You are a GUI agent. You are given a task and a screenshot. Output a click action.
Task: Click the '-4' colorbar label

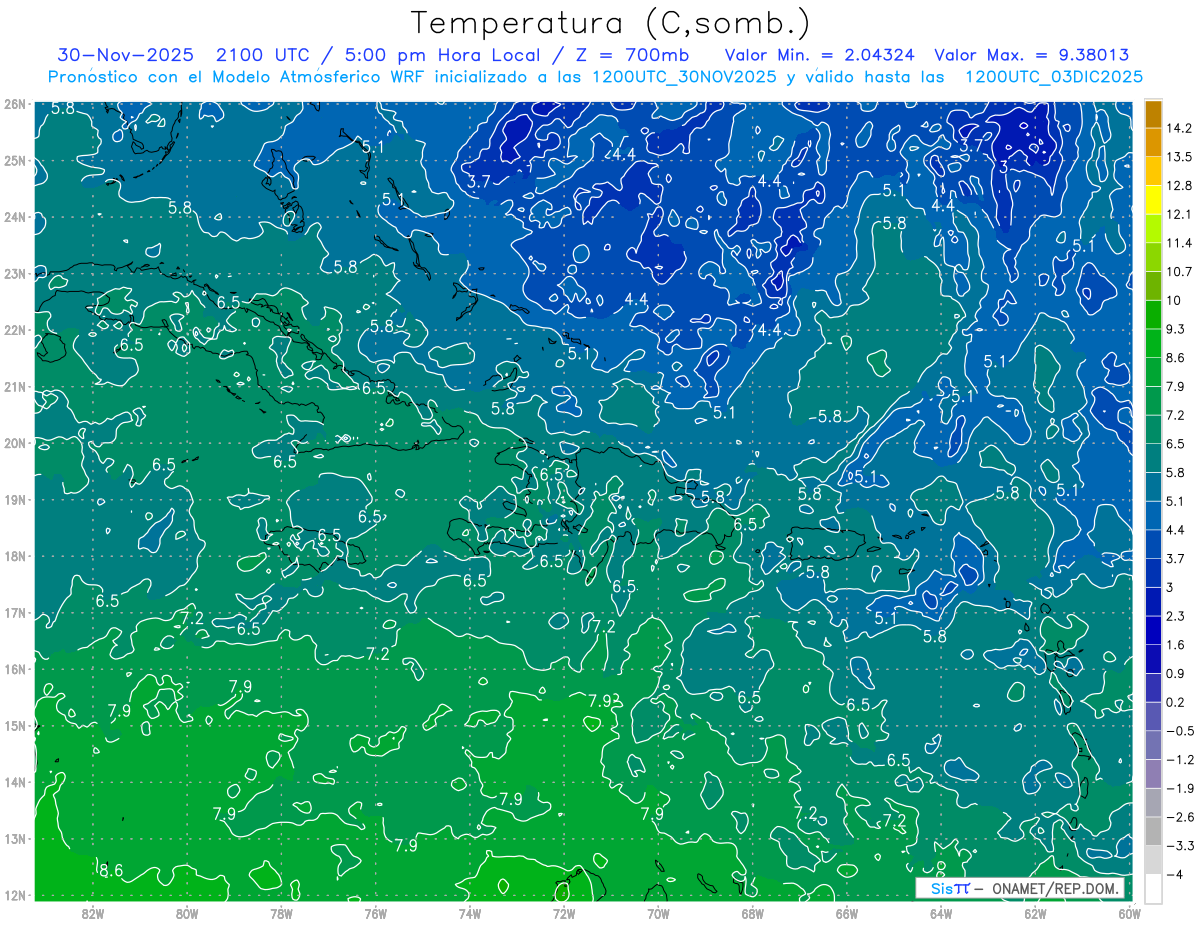coord(1174,874)
